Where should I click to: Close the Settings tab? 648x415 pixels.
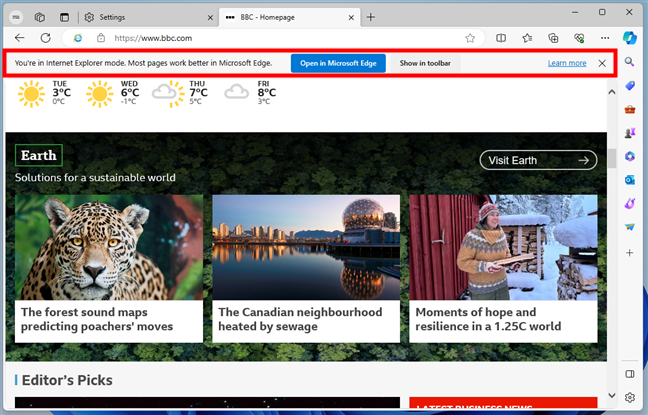(x=210, y=17)
